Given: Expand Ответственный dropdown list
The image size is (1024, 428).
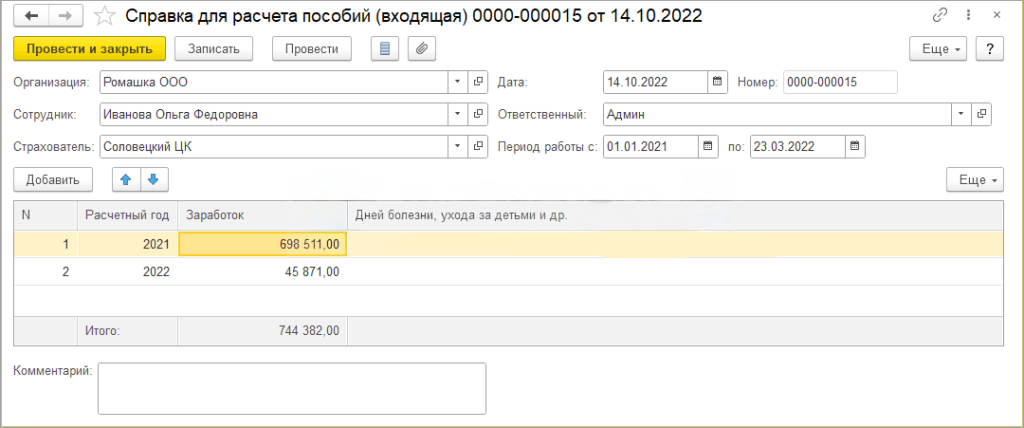Looking at the screenshot, I should click(962, 114).
